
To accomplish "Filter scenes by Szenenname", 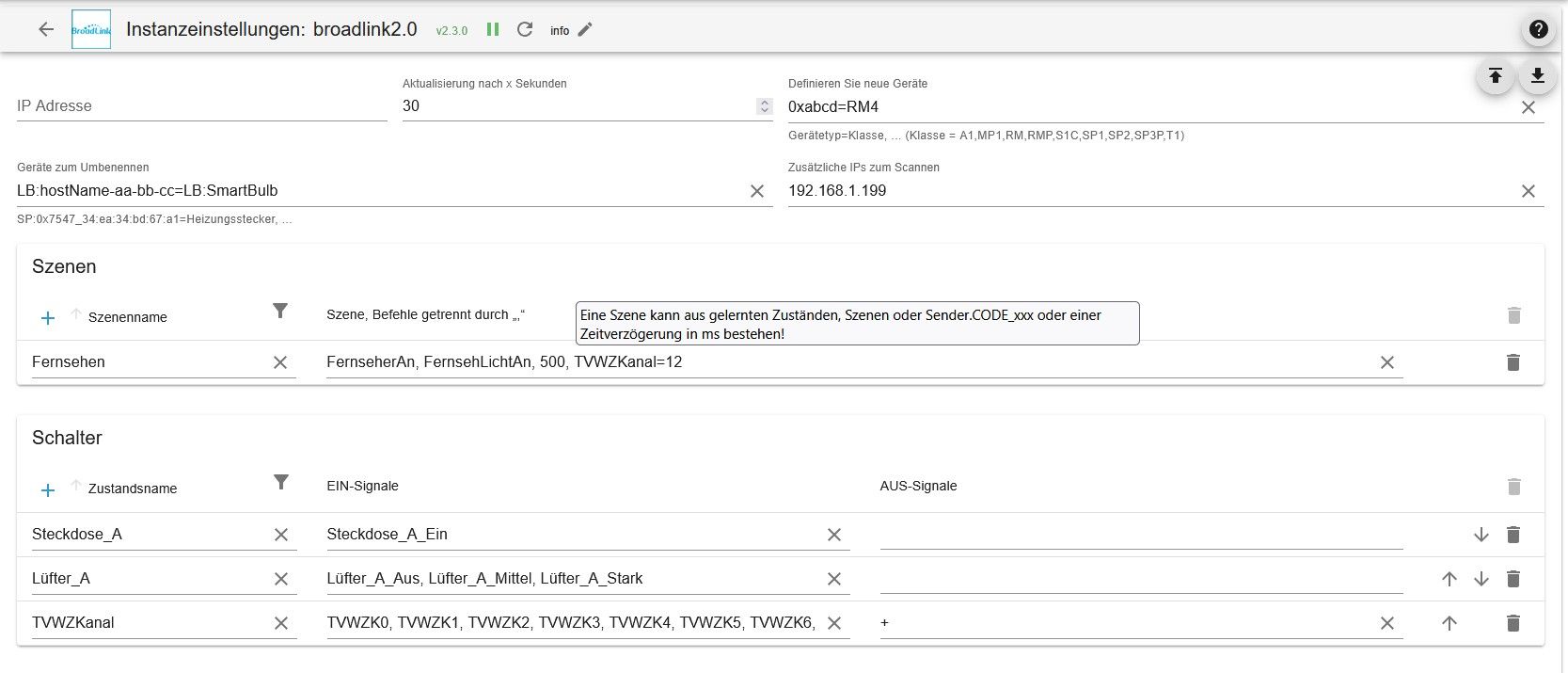I will (280, 311).
